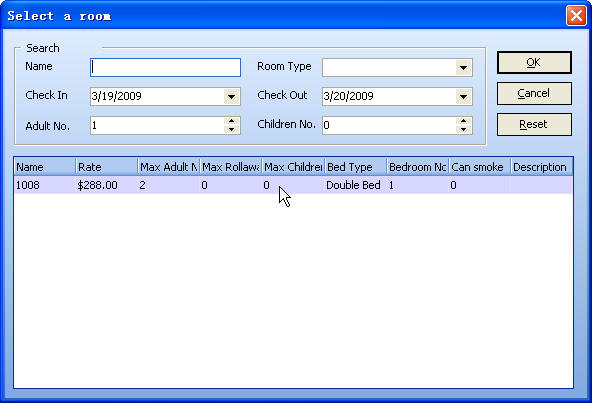Increase Children No. with up arrow
Image resolution: width=592 pixels, height=403 pixels.
pyautogui.click(x=463, y=121)
